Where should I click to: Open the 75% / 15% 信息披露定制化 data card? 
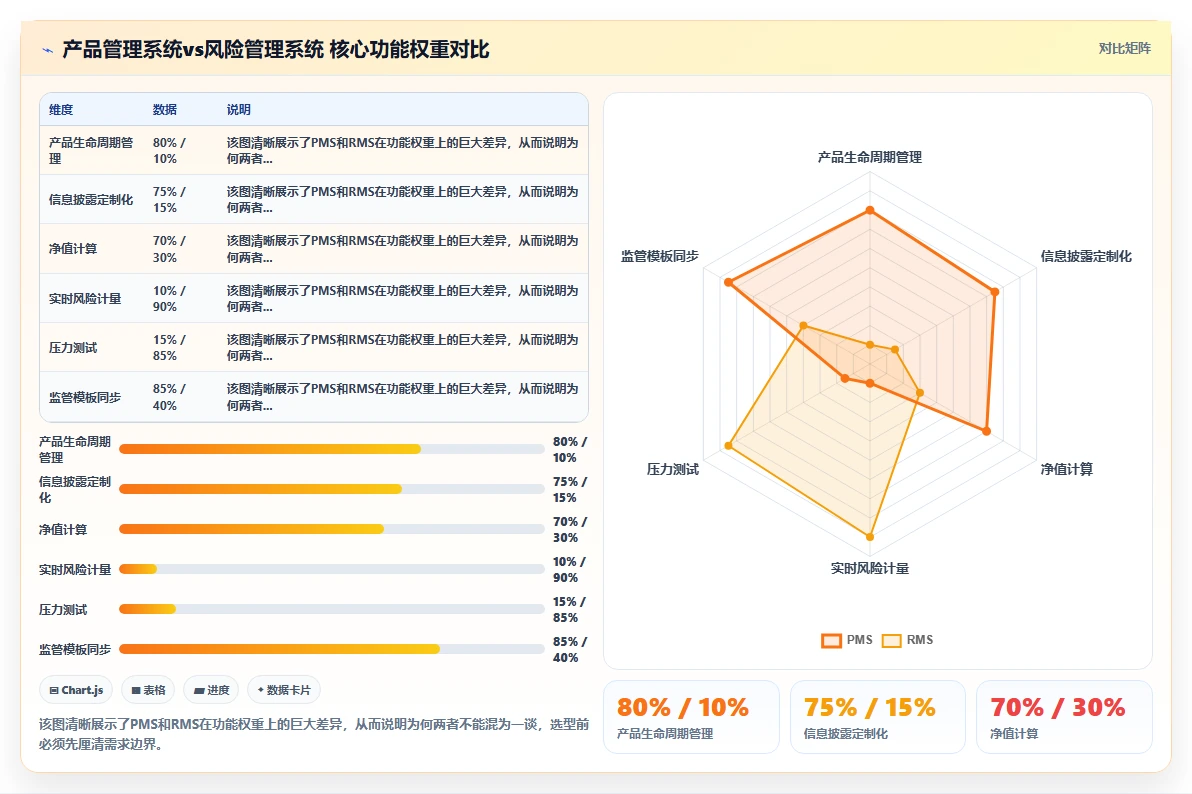[x=877, y=716]
